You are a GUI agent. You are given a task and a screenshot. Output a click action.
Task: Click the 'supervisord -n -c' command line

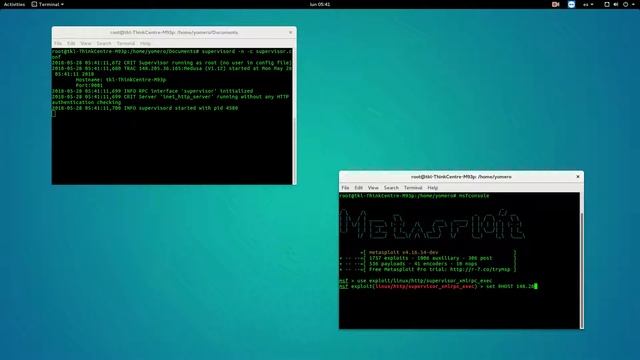tap(172, 54)
